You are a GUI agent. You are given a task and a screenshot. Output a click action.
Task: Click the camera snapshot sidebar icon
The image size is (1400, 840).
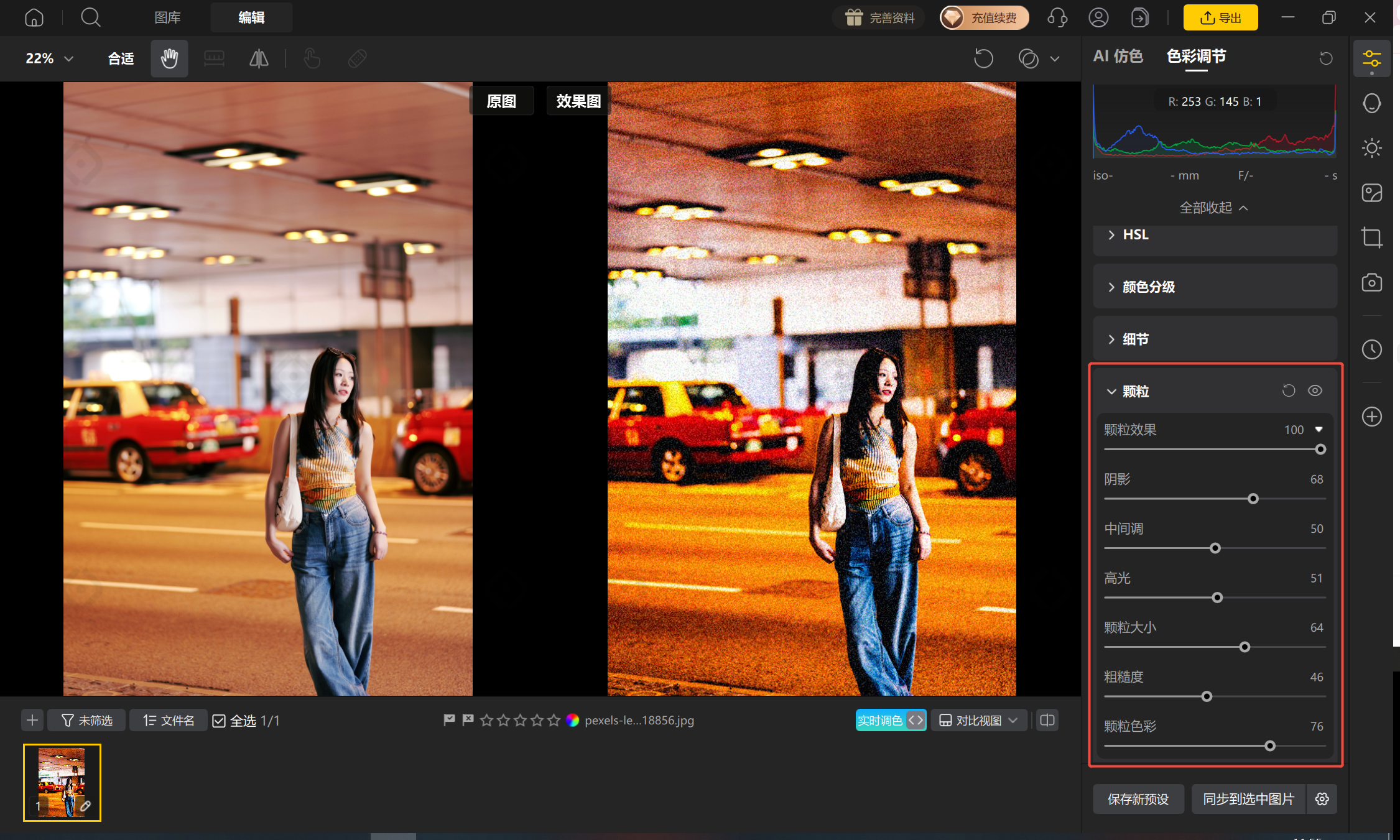point(1371,282)
